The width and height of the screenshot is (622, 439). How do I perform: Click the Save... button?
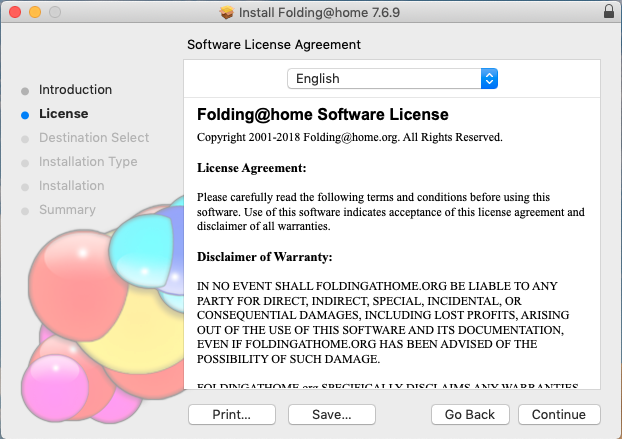(x=332, y=414)
